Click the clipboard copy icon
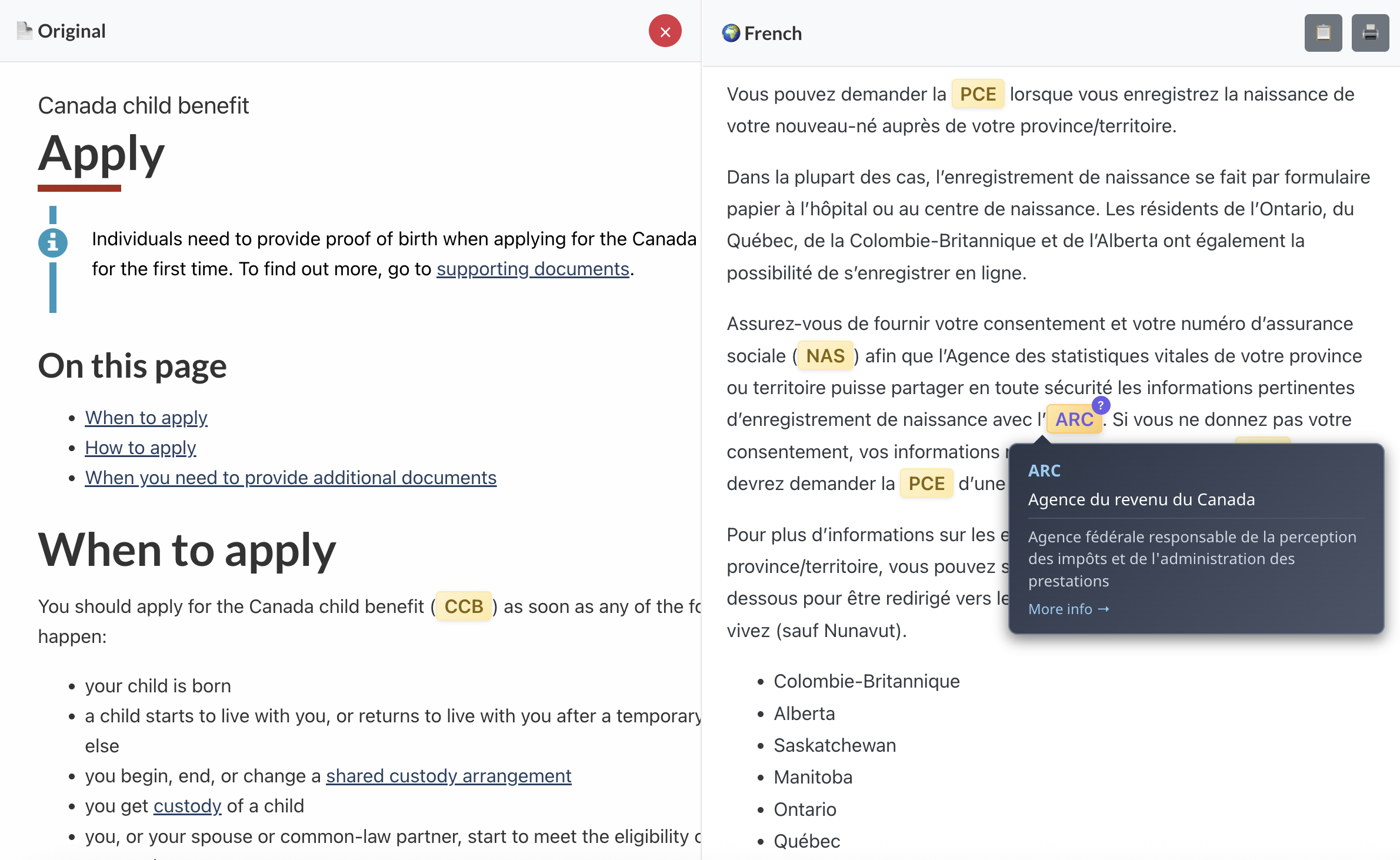The image size is (1400, 860). click(x=1323, y=33)
